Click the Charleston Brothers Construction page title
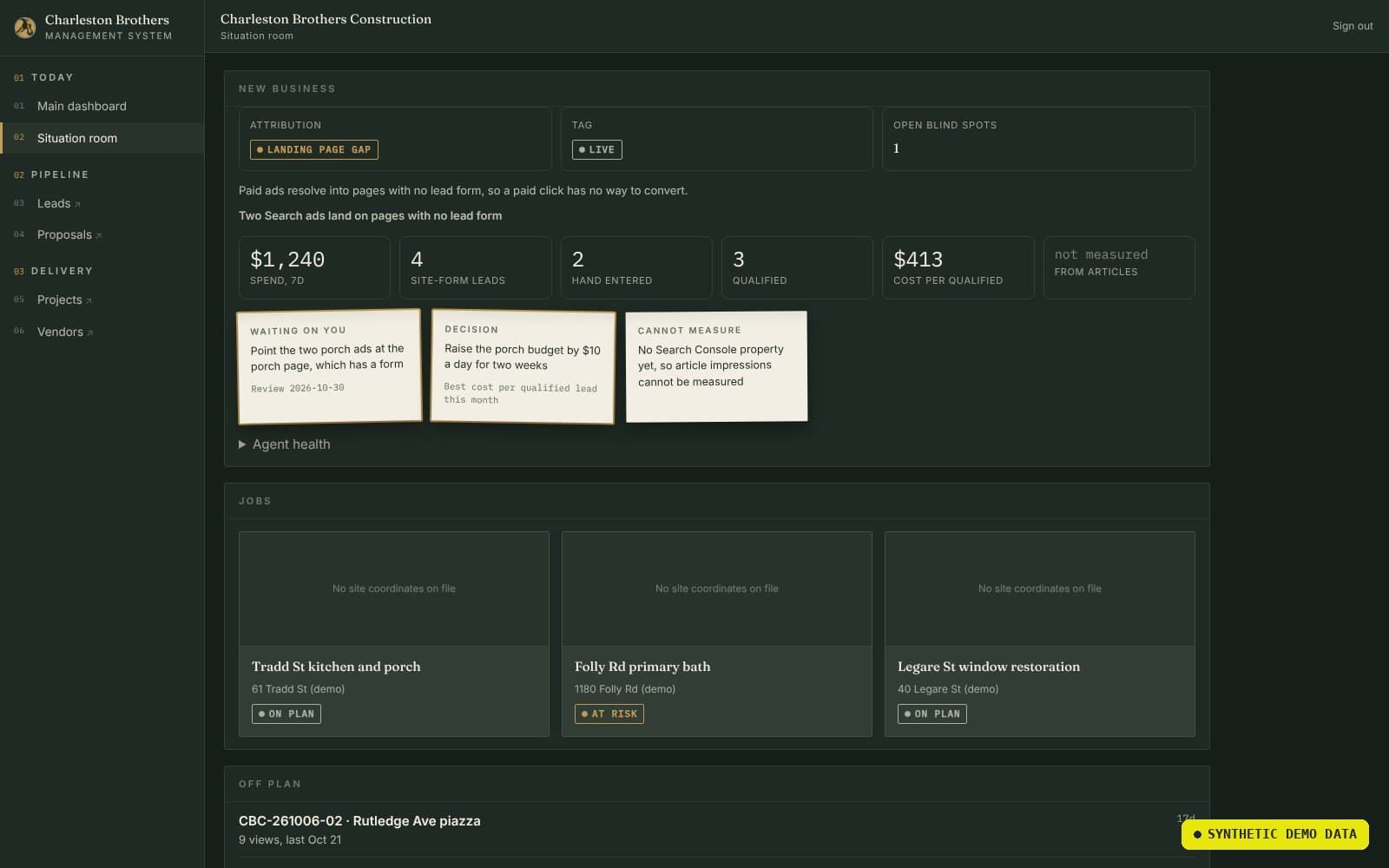The width and height of the screenshot is (1389, 868). click(x=326, y=19)
